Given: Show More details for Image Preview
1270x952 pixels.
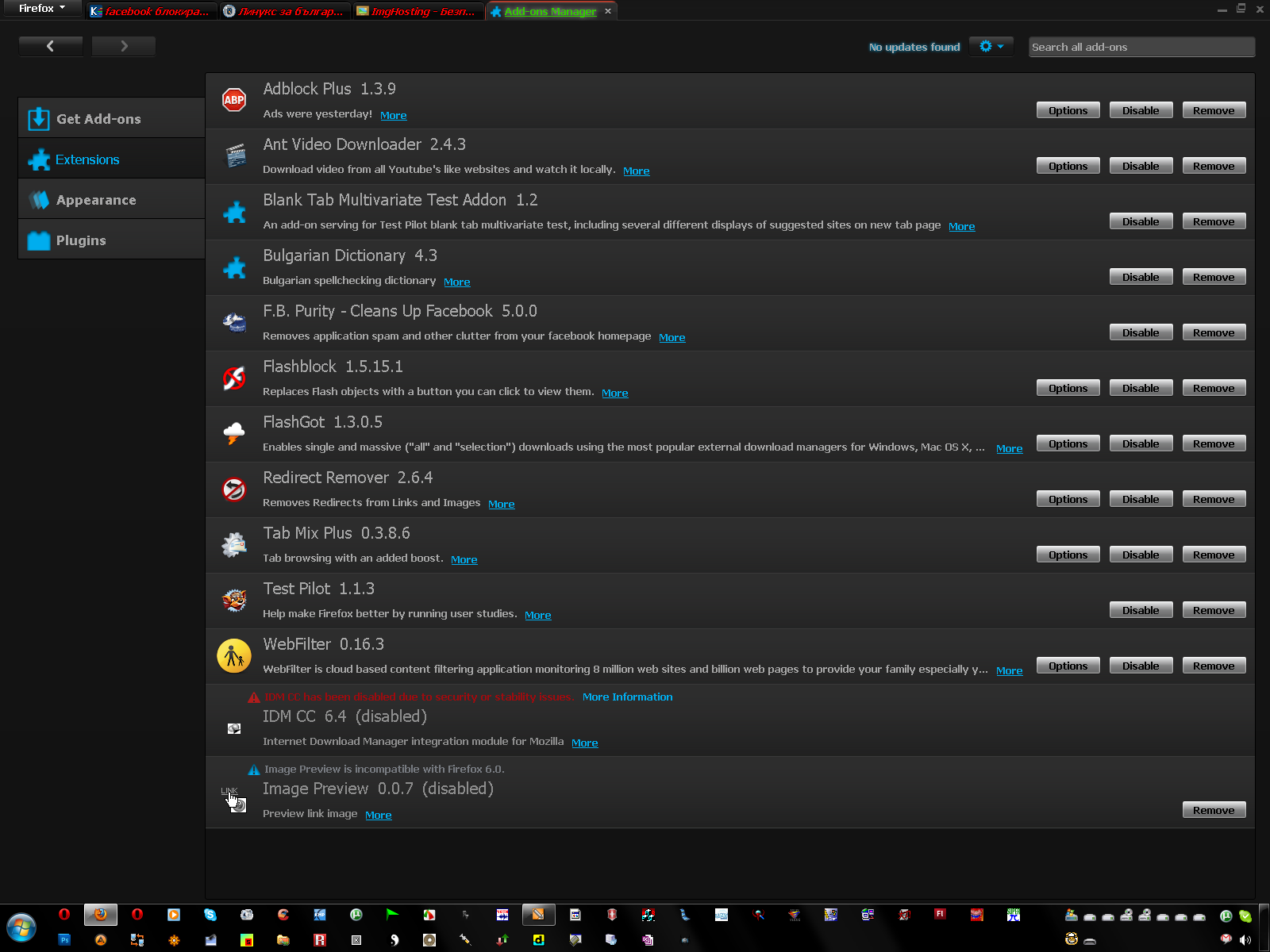Looking at the screenshot, I should click(x=378, y=815).
